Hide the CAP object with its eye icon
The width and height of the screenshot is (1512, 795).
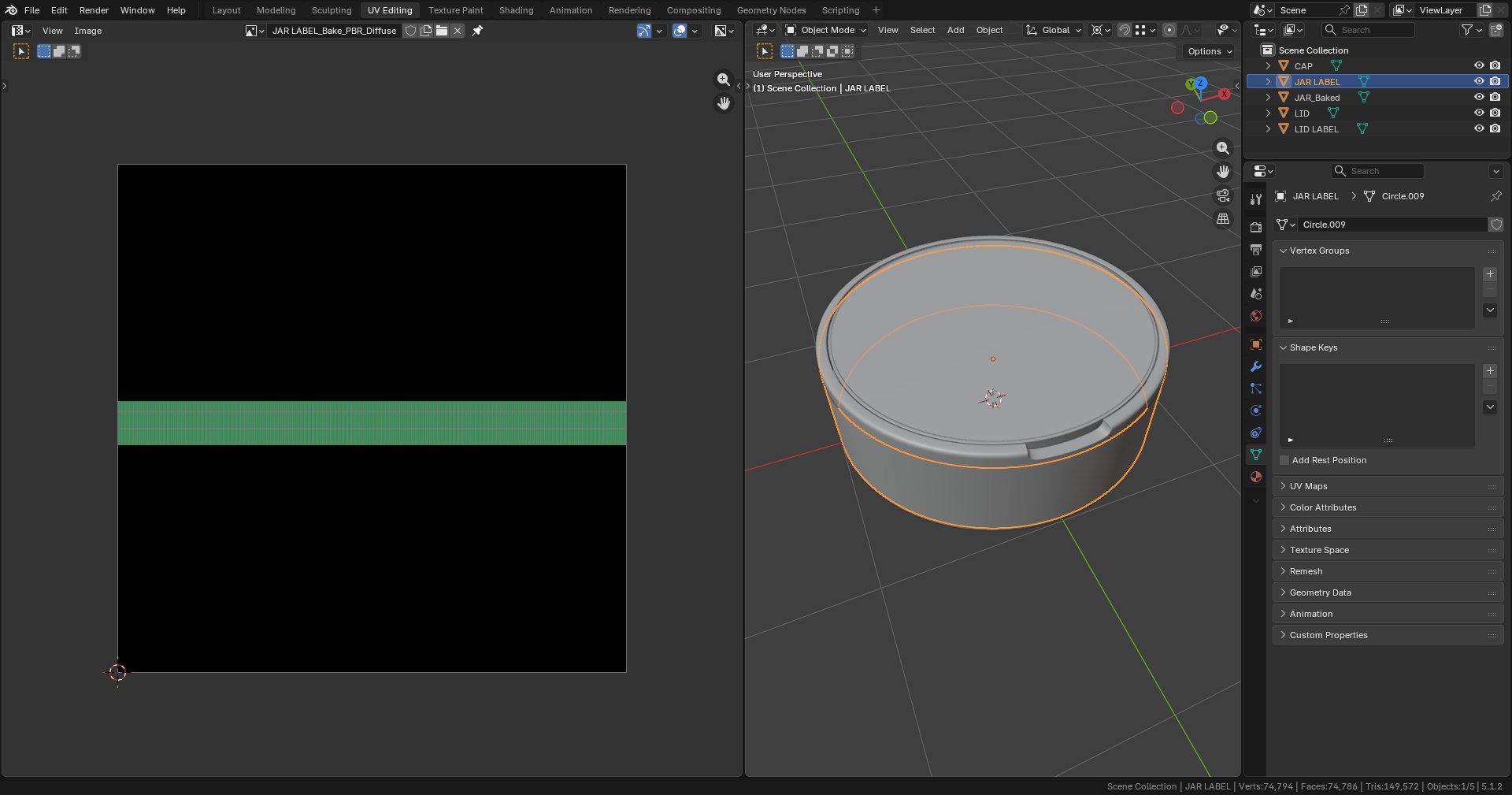click(1478, 65)
